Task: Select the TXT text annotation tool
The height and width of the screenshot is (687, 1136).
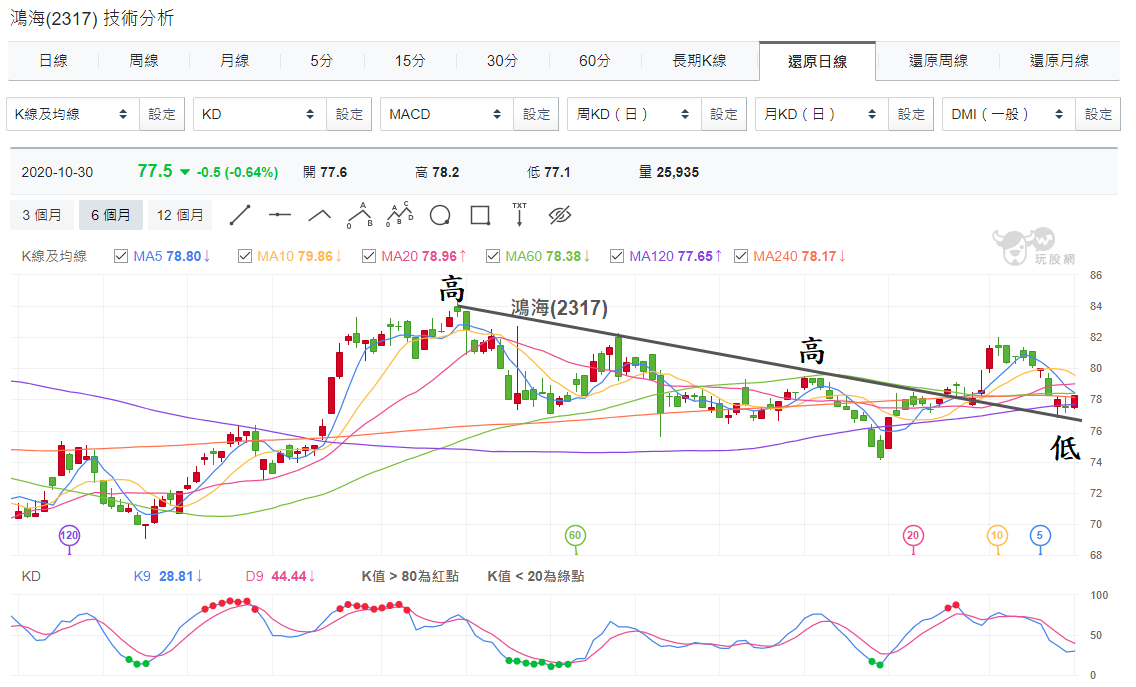Action: 519,215
